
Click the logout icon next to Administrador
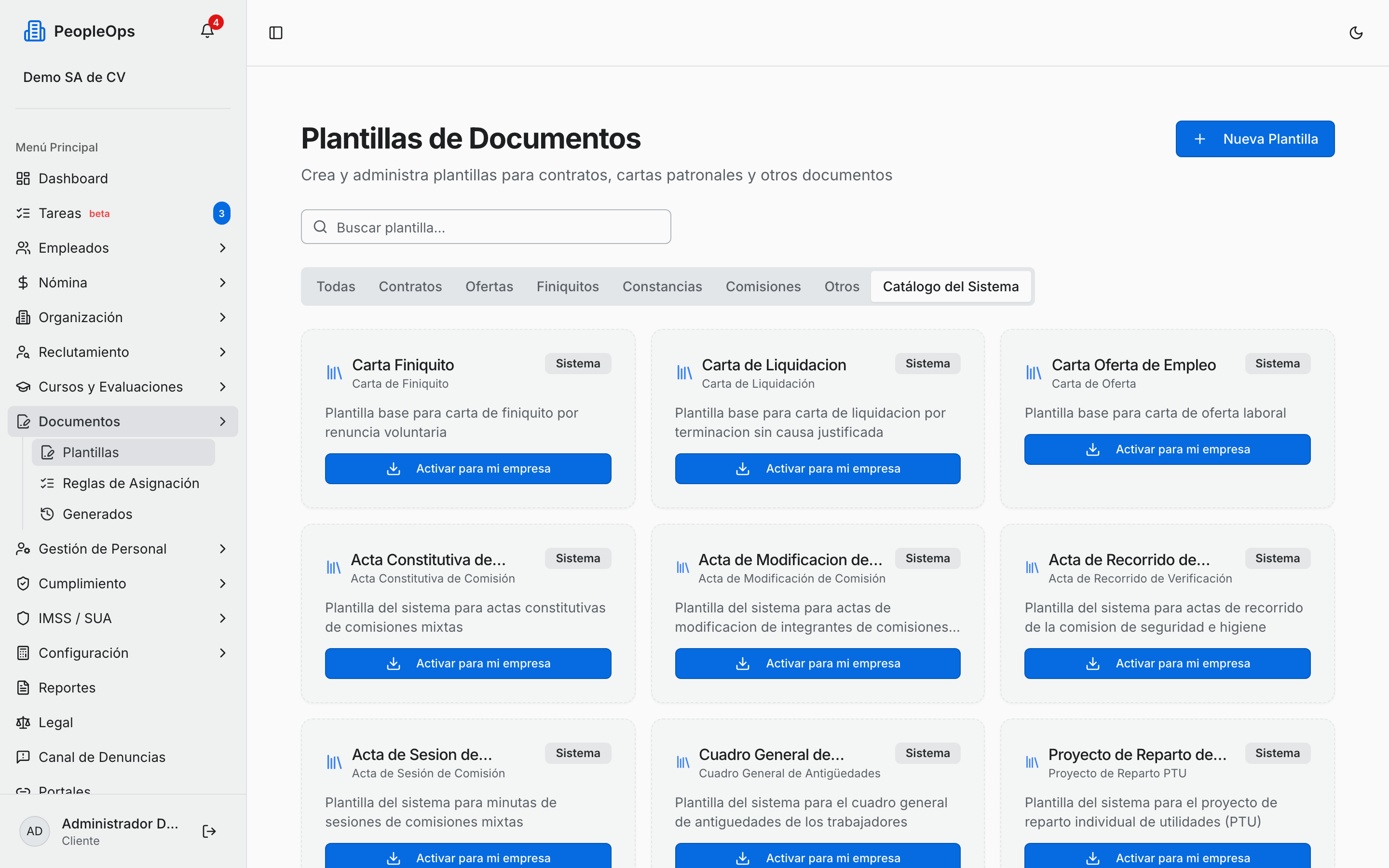[x=209, y=831]
